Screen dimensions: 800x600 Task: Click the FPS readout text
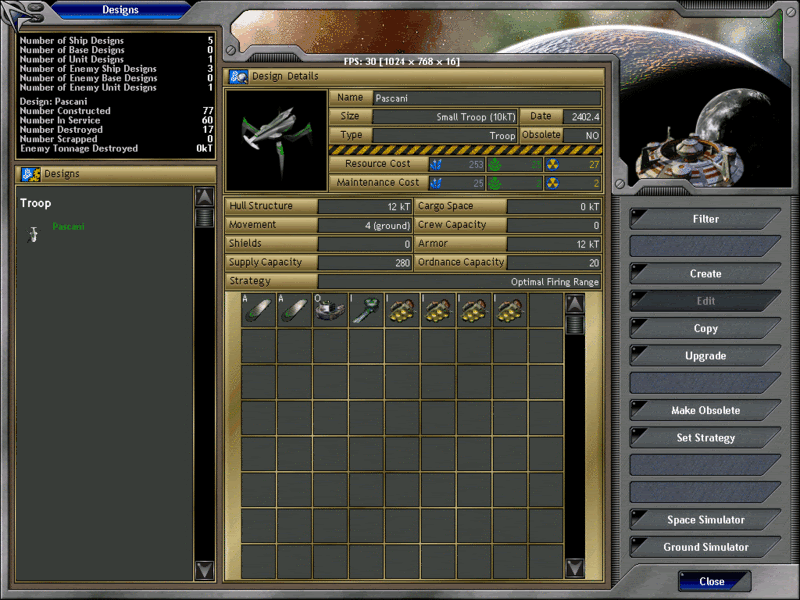click(x=402, y=62)
